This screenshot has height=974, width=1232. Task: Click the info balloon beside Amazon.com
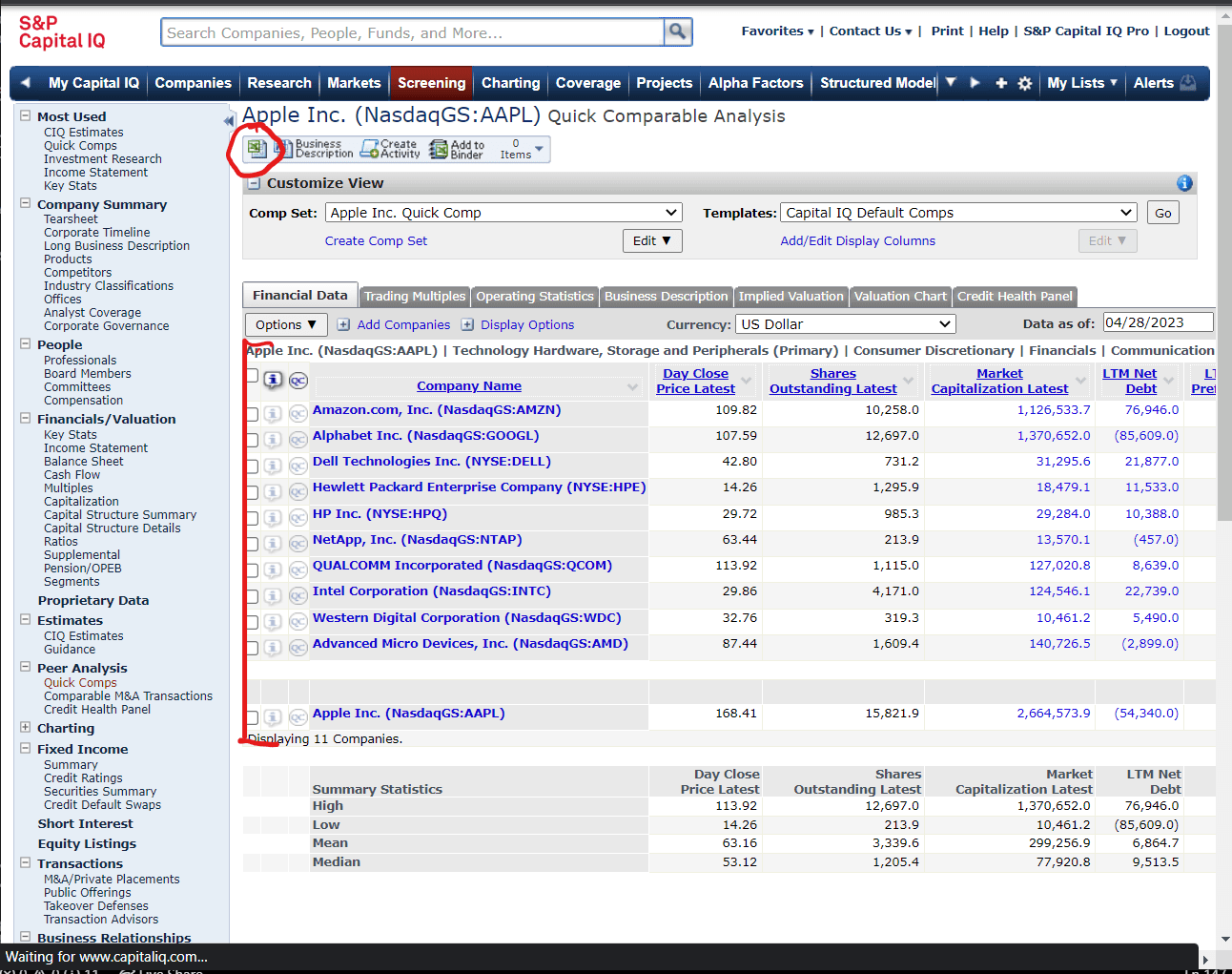(273, 413)
